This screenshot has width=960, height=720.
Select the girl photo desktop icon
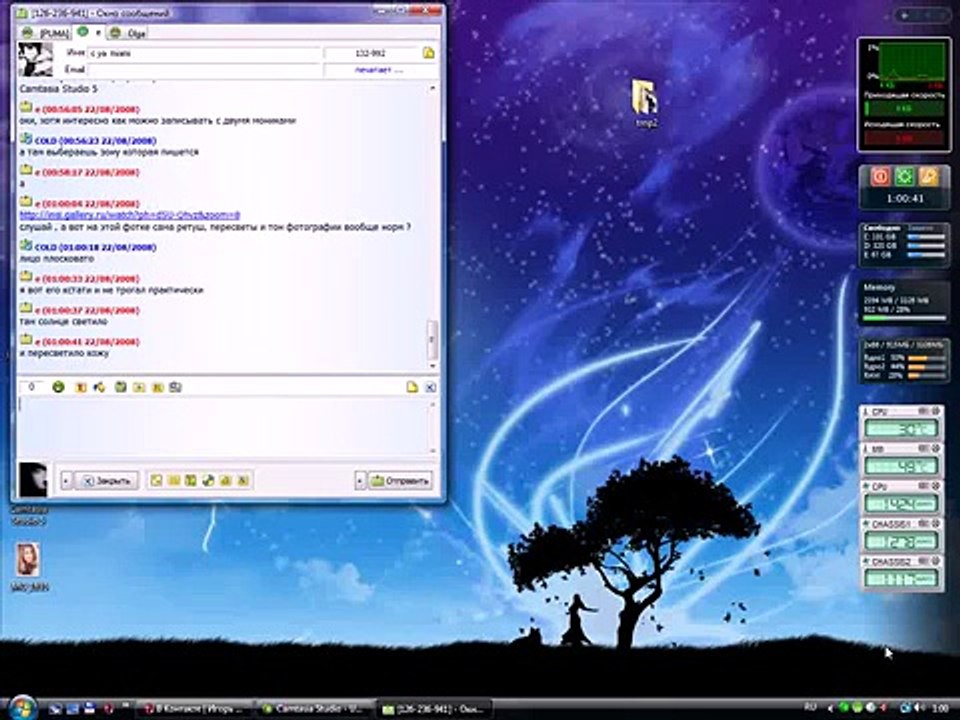(x=28, y=566)
